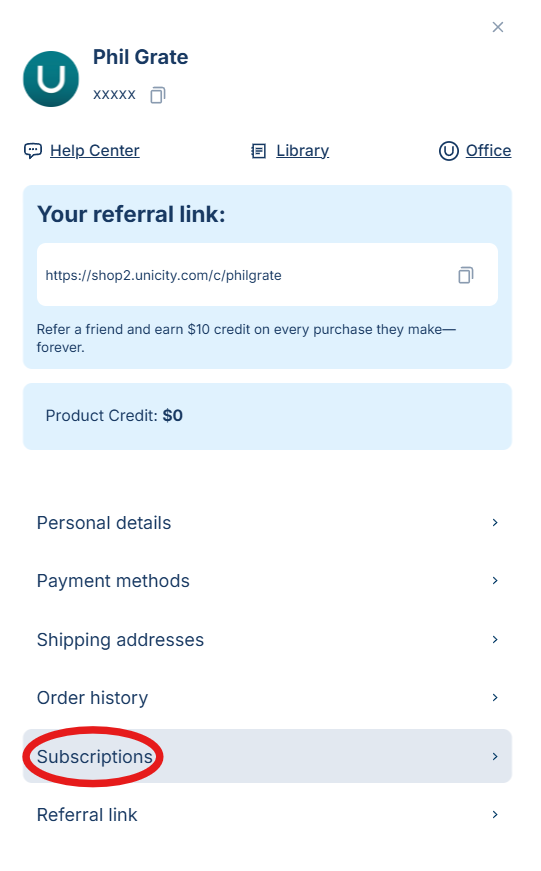The image size is (541, 871).
Task: Open Payment methods menu item
Action: click(x=267, y=580)
